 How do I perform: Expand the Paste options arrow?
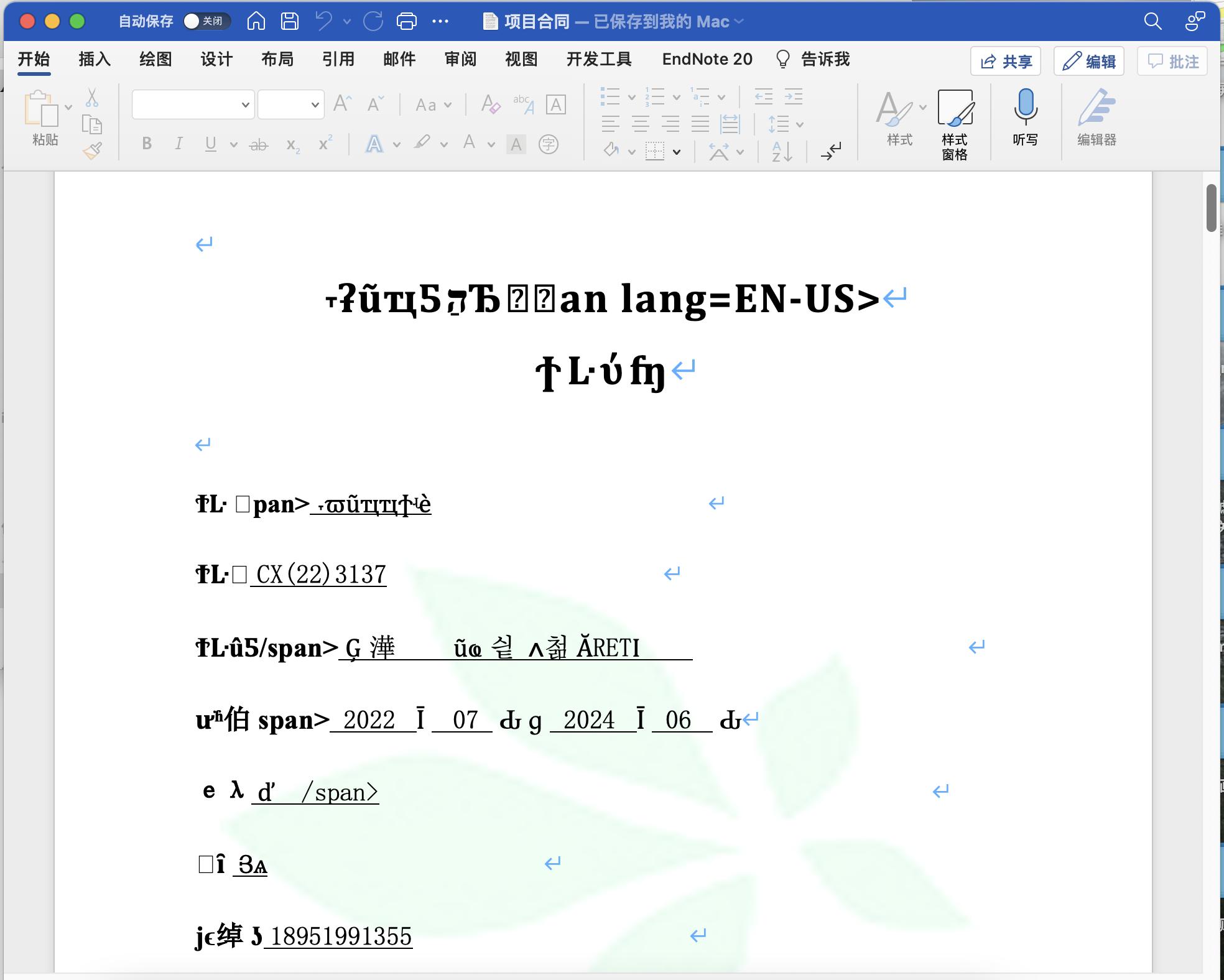pyautogui.click(x=68, y=107)
